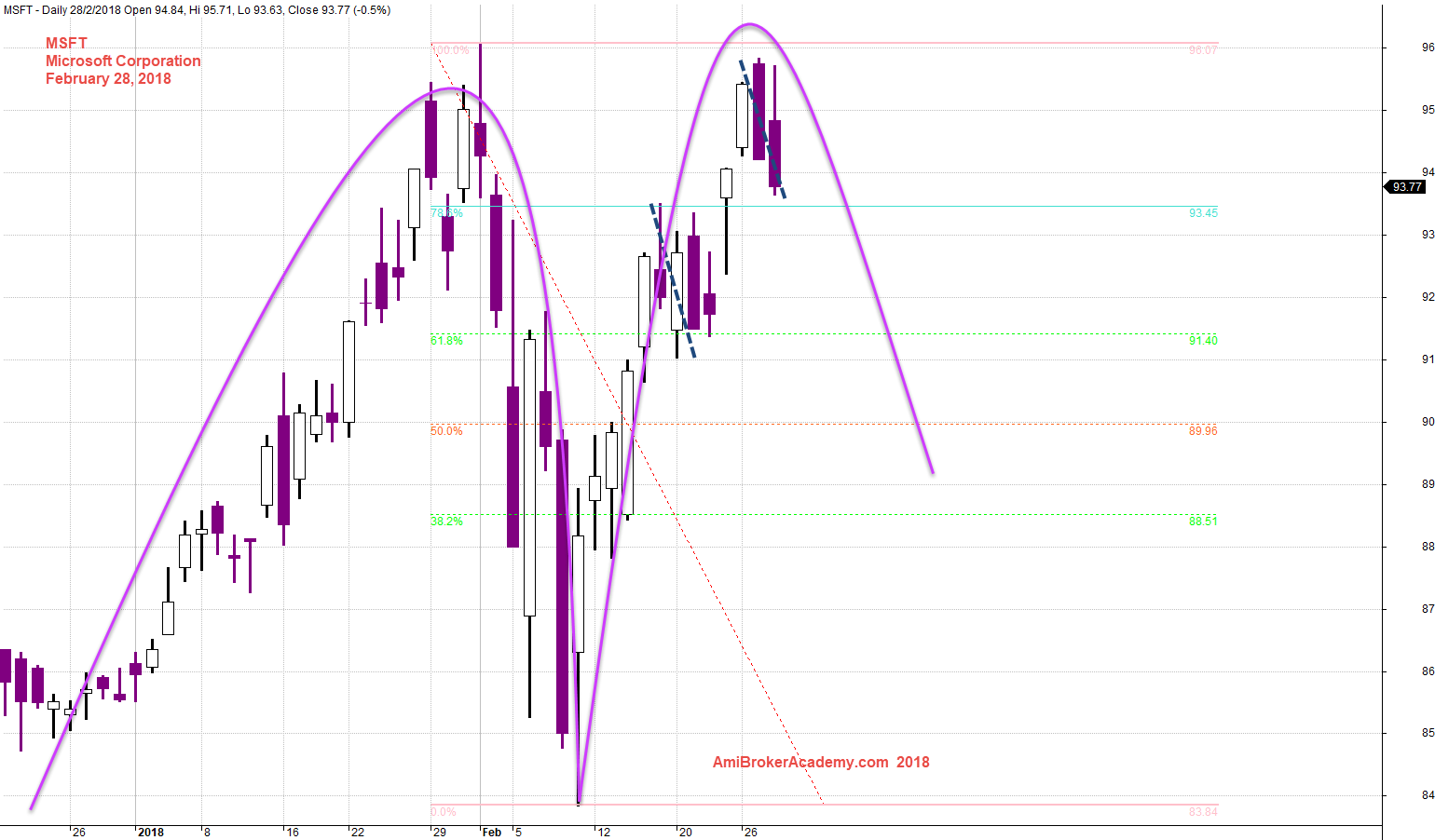Click the date axis tick labeled 16
Image resolution: width=1435 pixels, height=840 pixels.
(293, 833)
